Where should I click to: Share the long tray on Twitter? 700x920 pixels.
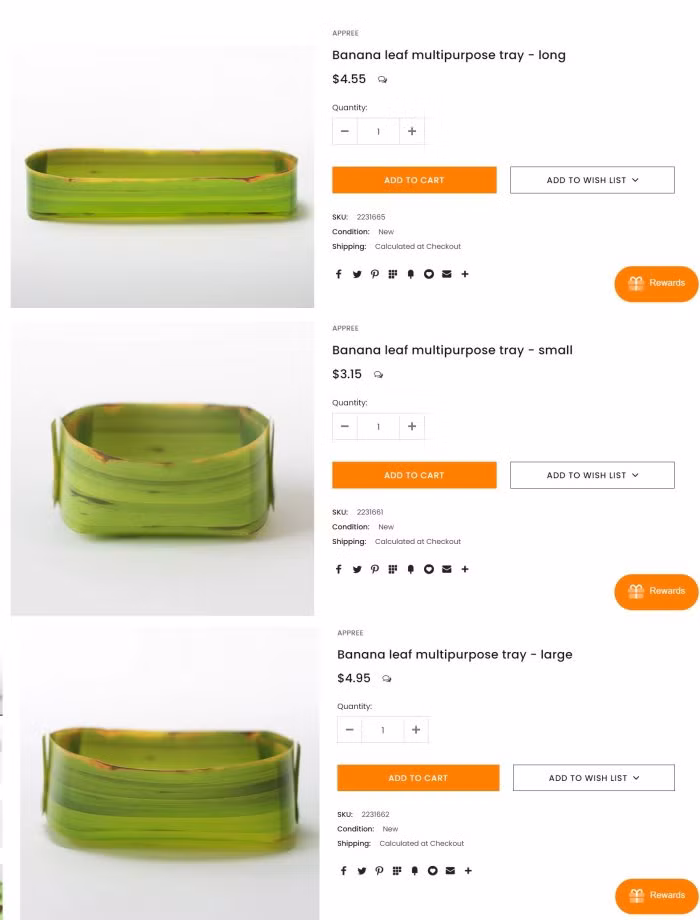[x=357, y=274]
